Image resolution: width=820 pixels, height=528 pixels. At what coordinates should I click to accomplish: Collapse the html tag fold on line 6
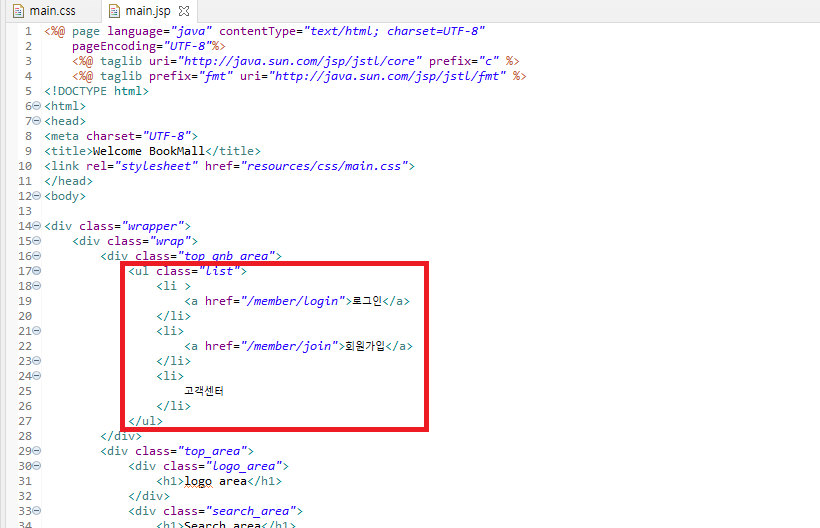(x=37, y=106)
